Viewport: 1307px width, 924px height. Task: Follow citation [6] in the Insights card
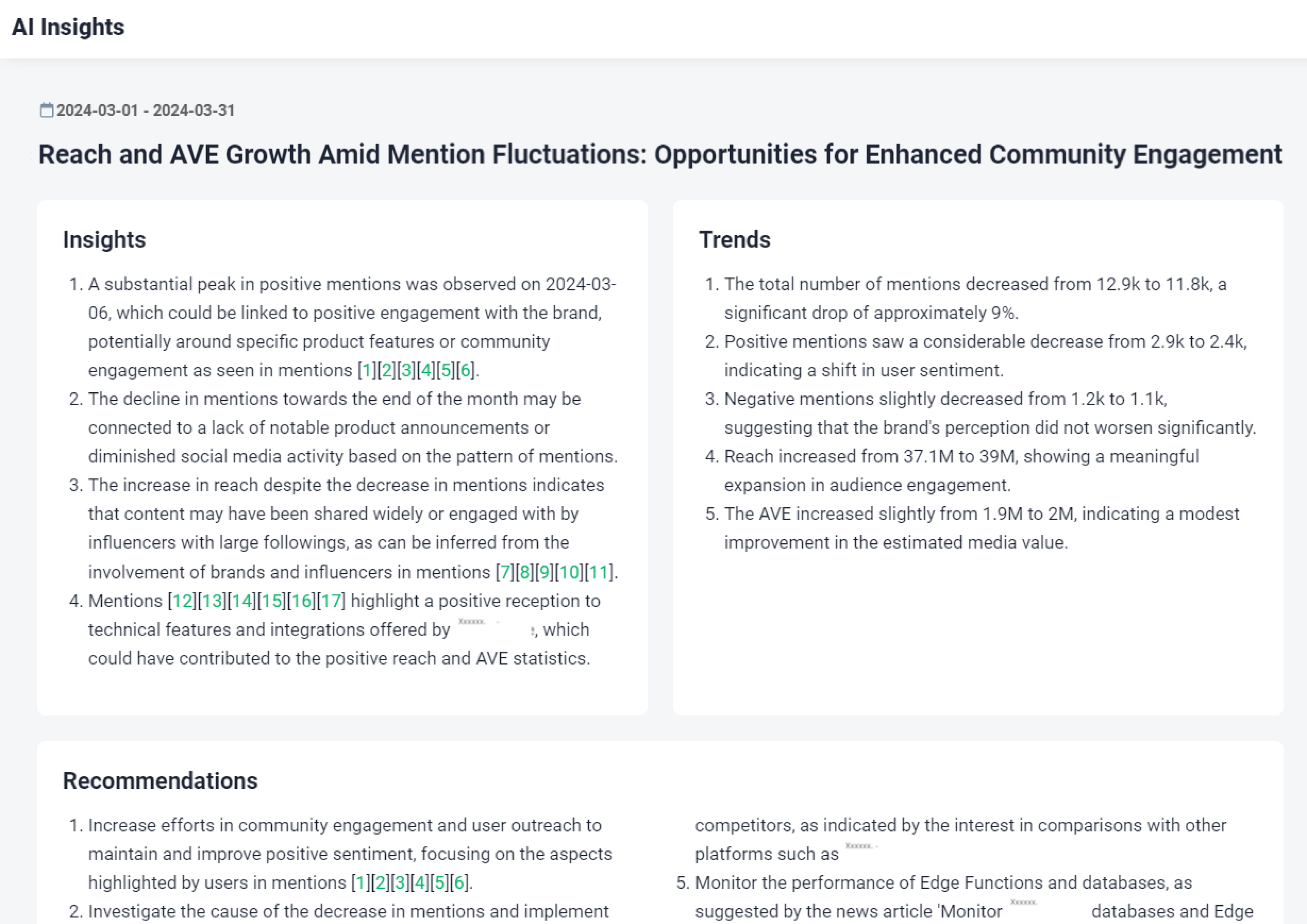pos(466,370)
